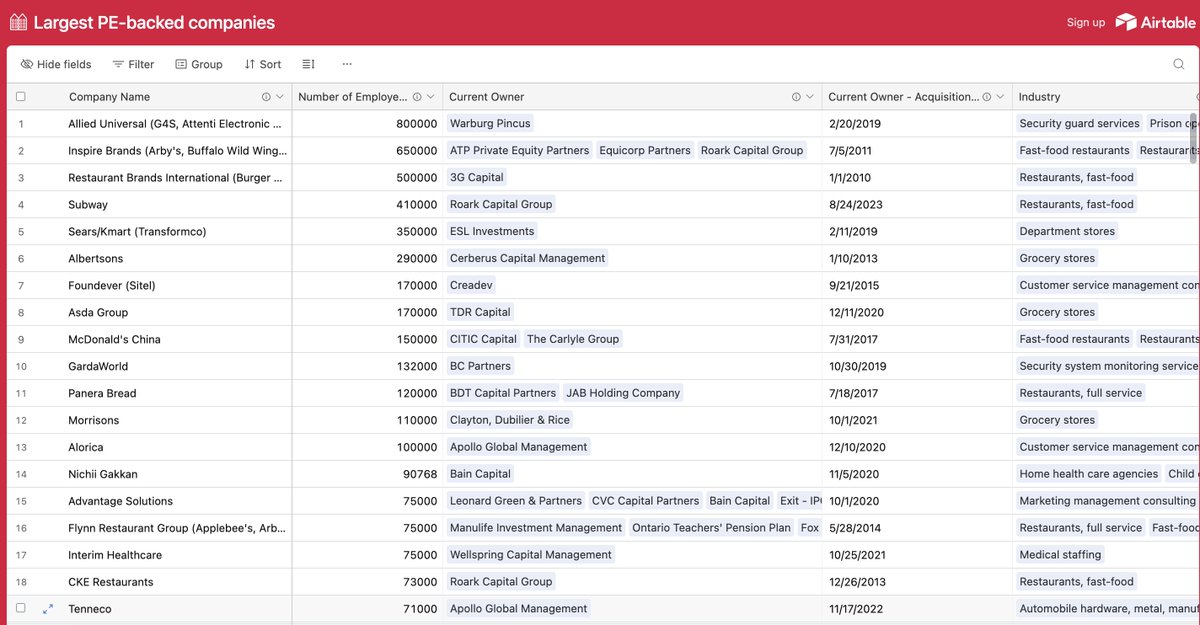Click the row height icon
This screenshot has width=1200, height=625.
pos(308,64)
